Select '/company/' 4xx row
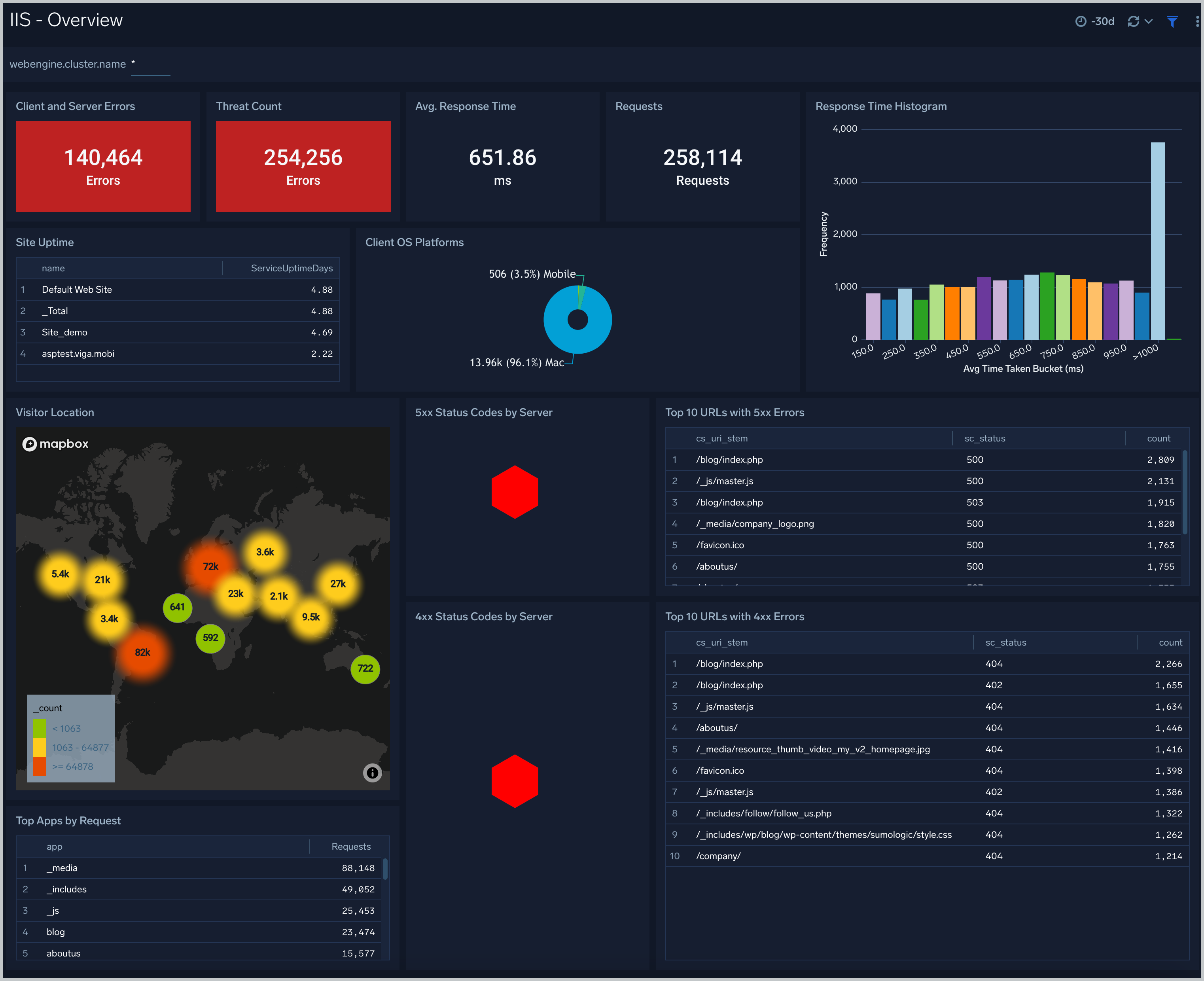1204x981 pixels. click(x=927, y=856)
